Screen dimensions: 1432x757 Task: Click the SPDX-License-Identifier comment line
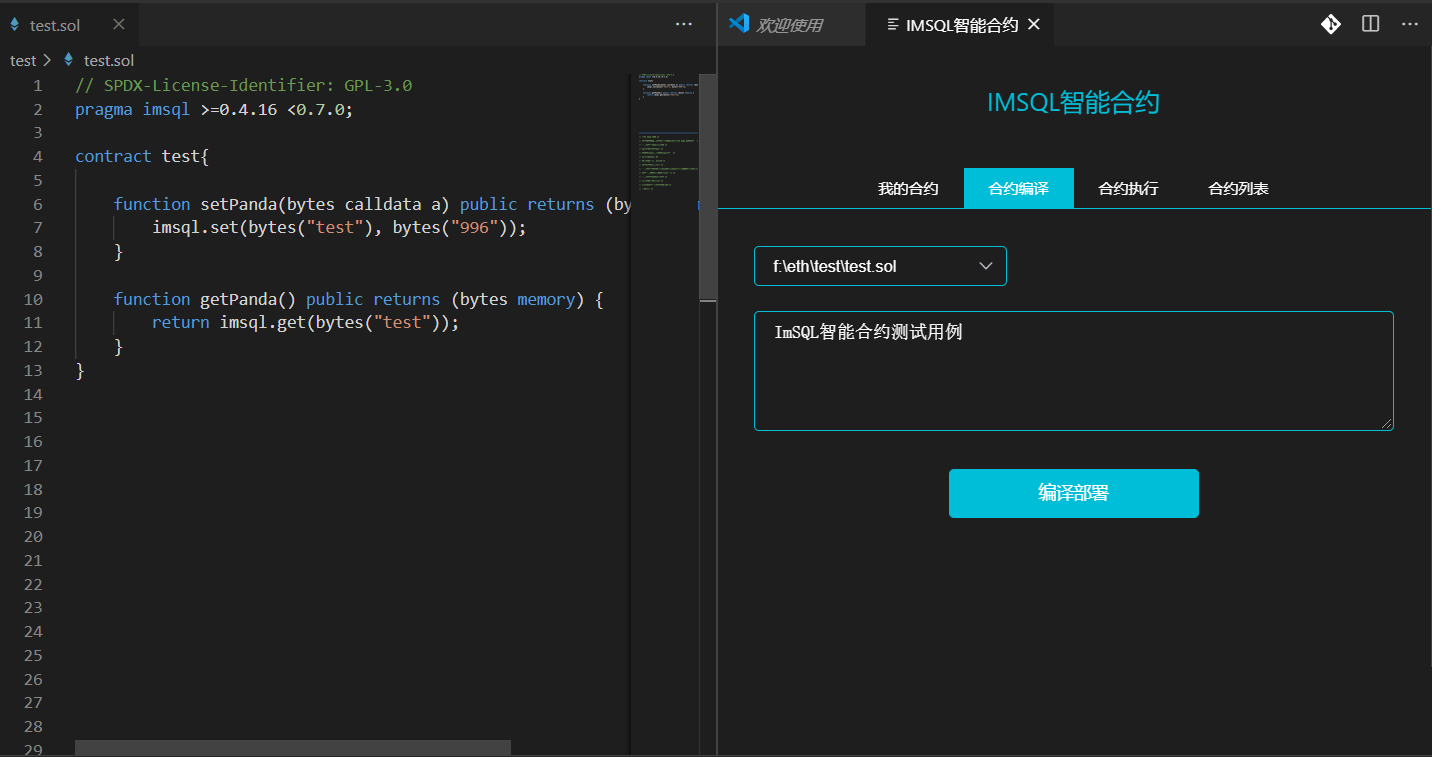(x=243, y=85)
